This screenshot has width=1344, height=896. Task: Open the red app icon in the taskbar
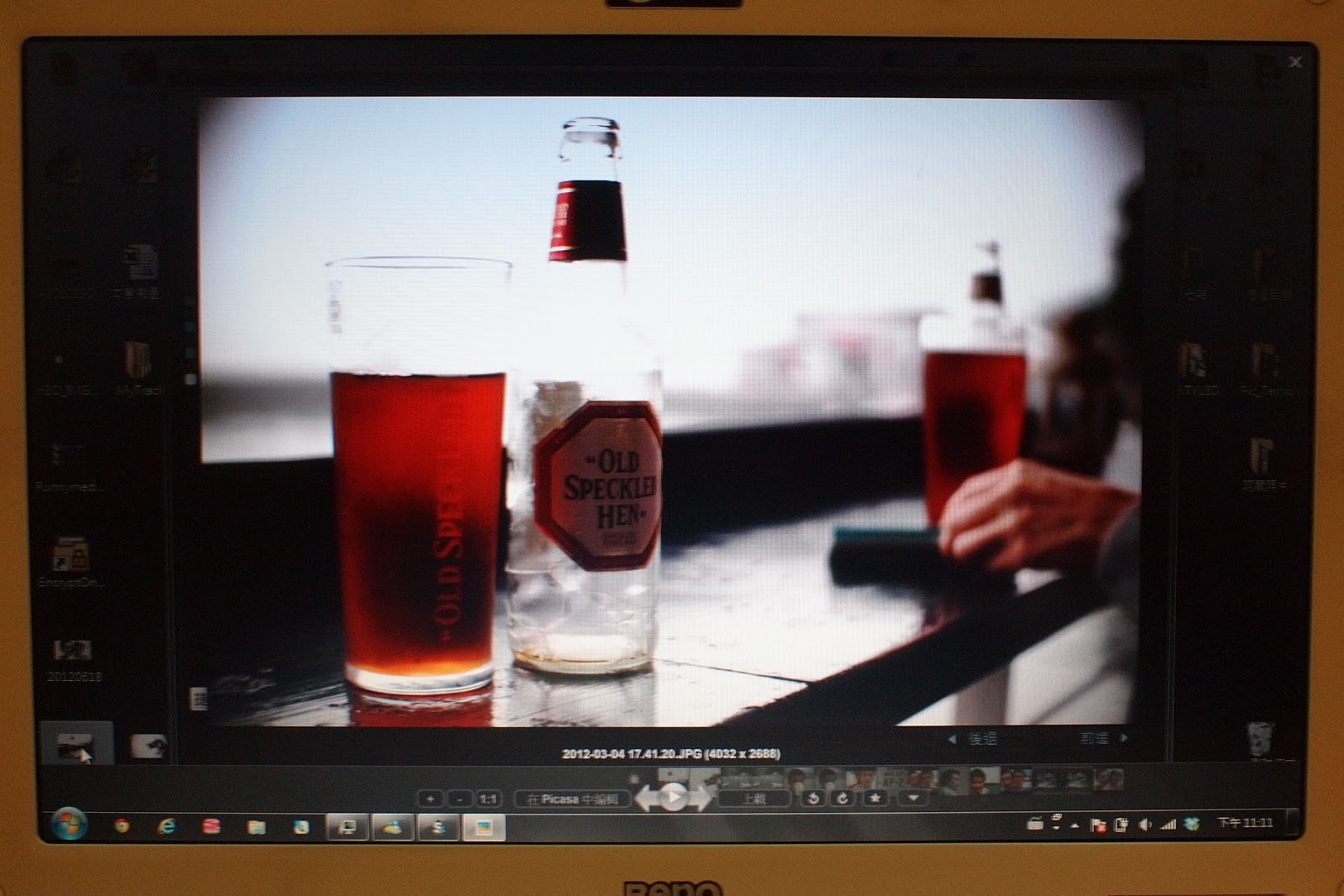pyautogui.click(x=212, y=826)
